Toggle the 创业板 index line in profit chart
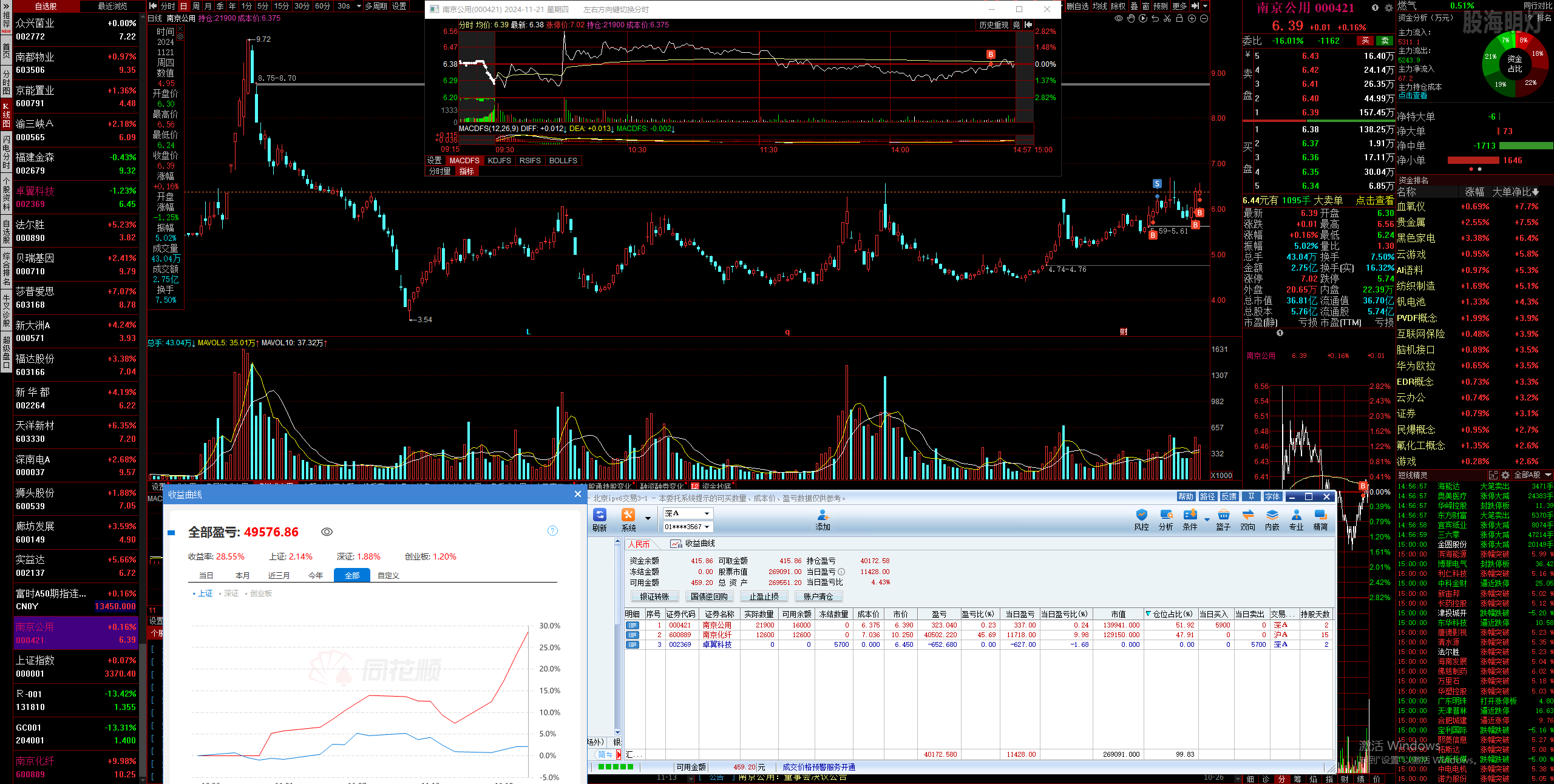This screenshot has height=784, width=1554. click(259, 593)
